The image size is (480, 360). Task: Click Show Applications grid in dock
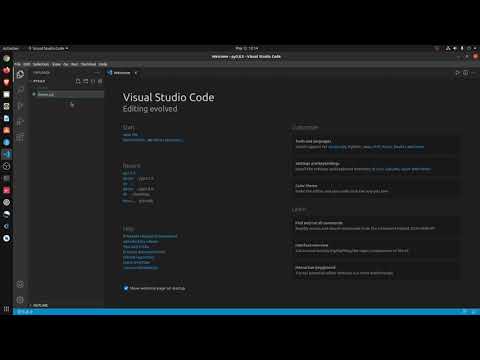6,309
